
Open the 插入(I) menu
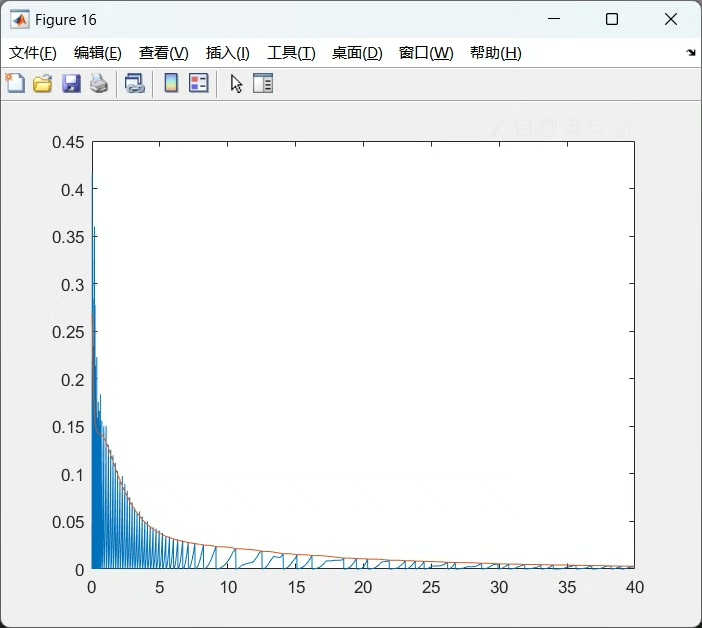[227, 53]
